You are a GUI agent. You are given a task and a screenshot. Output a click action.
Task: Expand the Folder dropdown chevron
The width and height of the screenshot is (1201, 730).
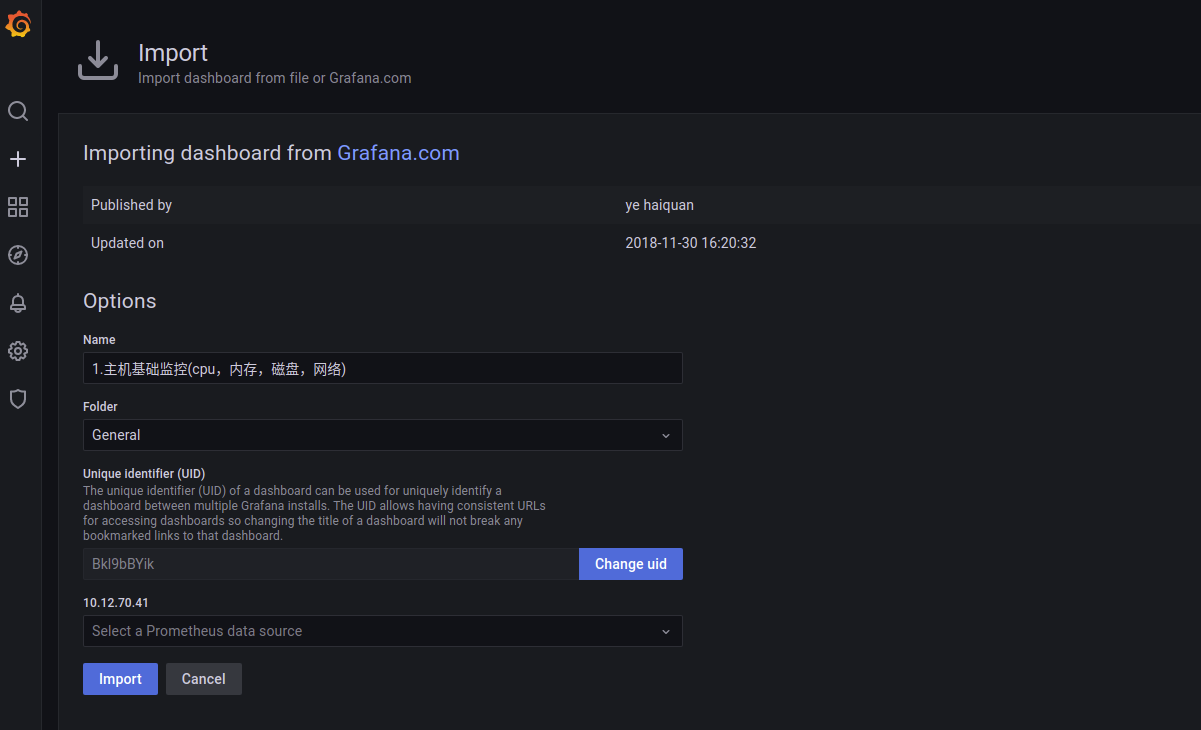pyautogui.click(x=666, y=435)
